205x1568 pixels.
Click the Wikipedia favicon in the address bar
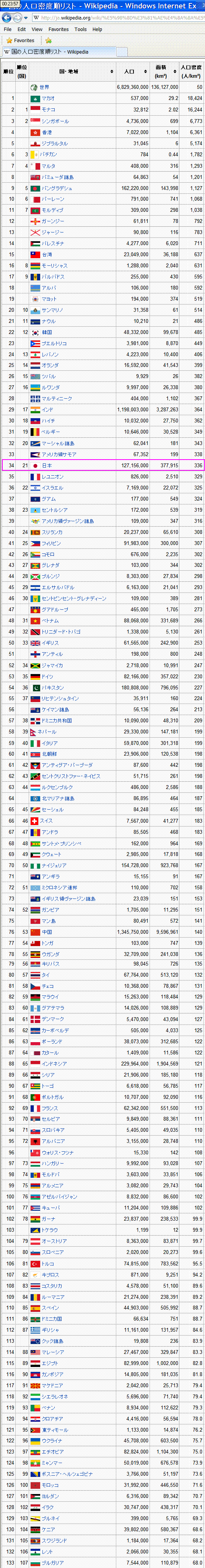pos(36,18)
